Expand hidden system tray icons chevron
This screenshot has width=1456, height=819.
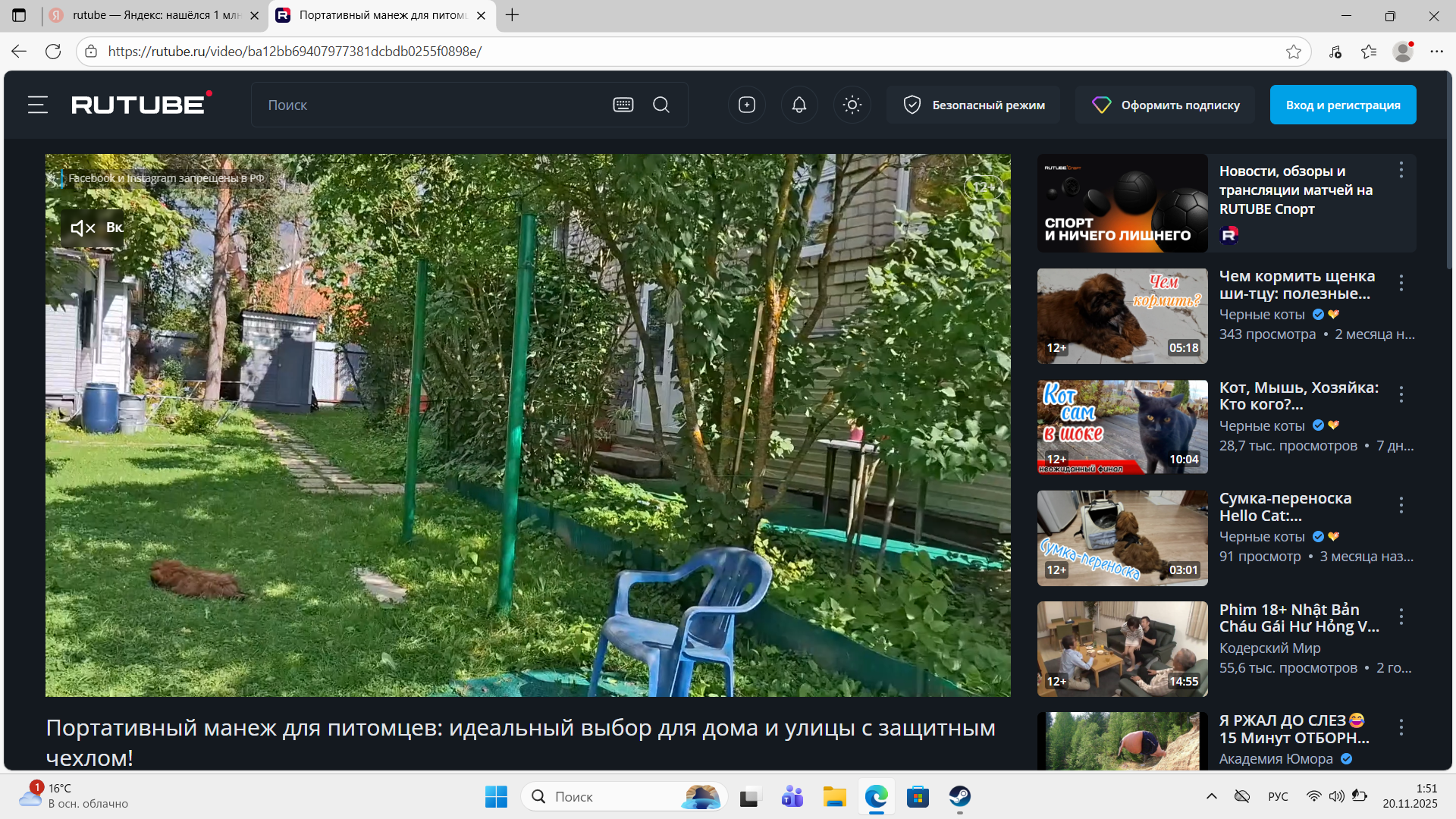coord(1212,796)
